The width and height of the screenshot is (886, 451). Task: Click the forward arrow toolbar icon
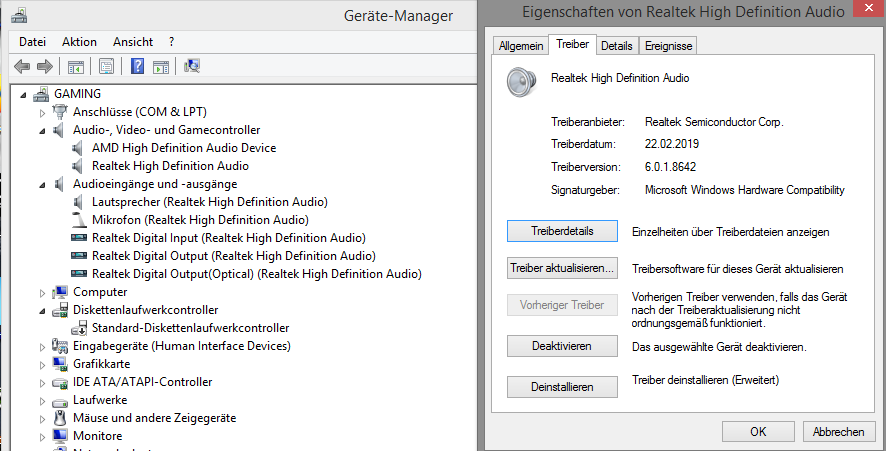(44, 67)
